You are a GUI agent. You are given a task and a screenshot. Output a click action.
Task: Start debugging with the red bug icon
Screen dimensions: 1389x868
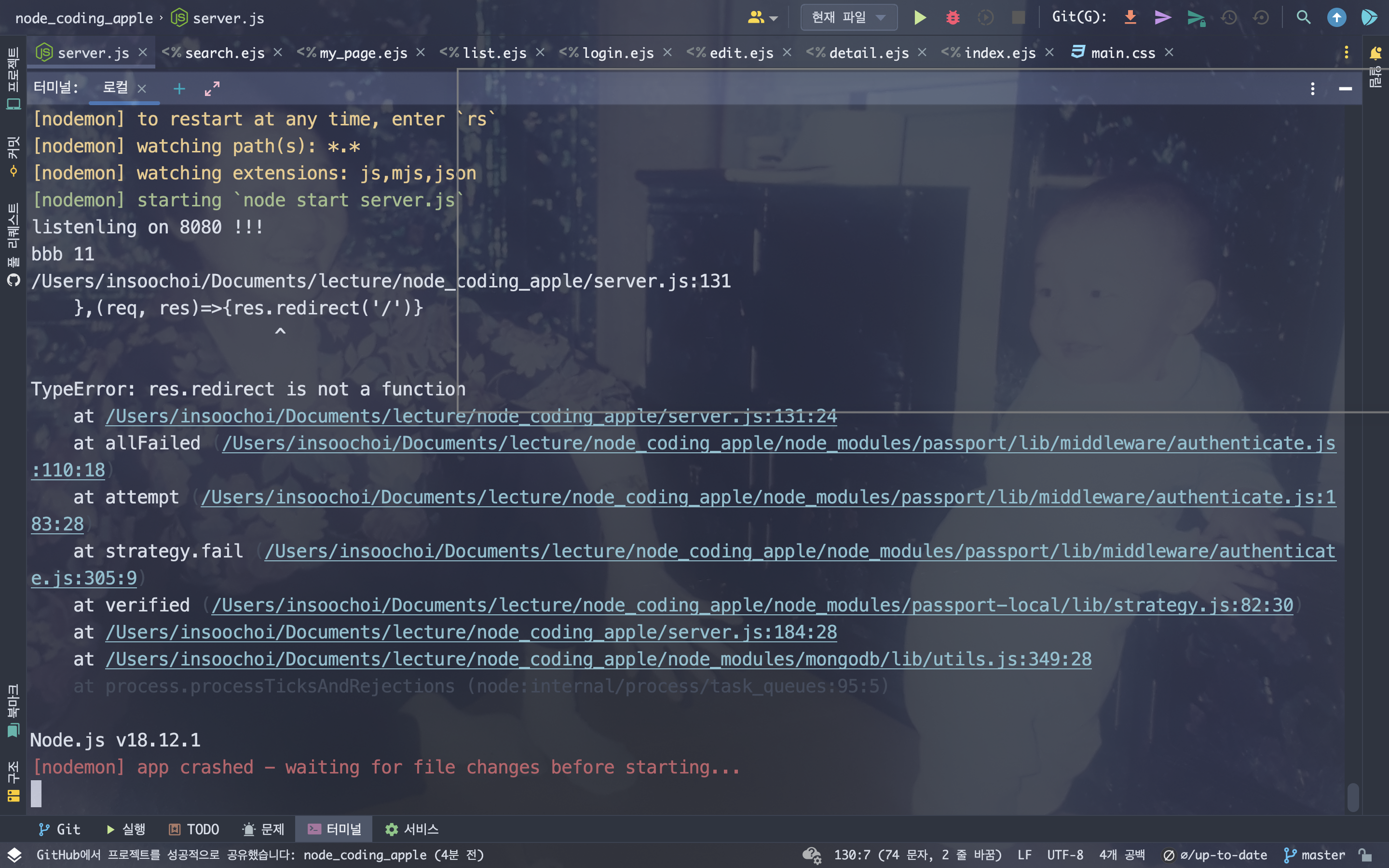coord(953,18)
